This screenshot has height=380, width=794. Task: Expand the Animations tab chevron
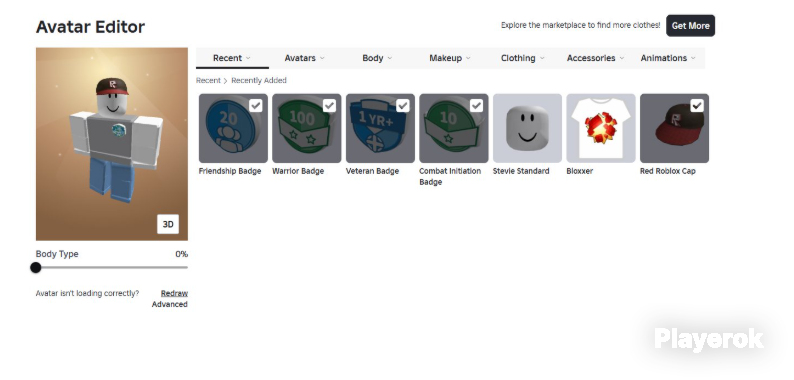693,58
